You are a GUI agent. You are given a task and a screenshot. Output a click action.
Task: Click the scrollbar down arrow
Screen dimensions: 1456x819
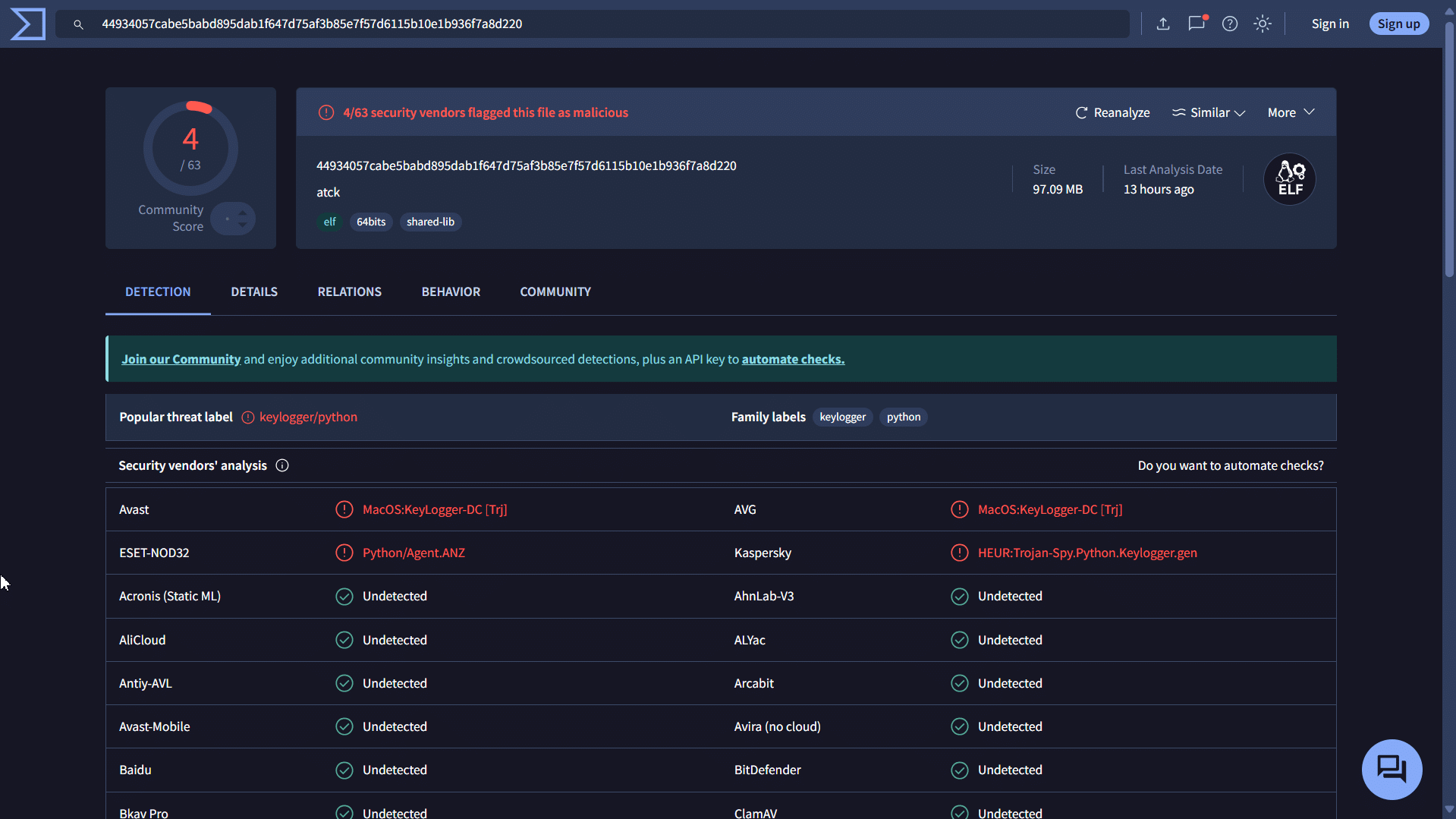(1448, 809)
